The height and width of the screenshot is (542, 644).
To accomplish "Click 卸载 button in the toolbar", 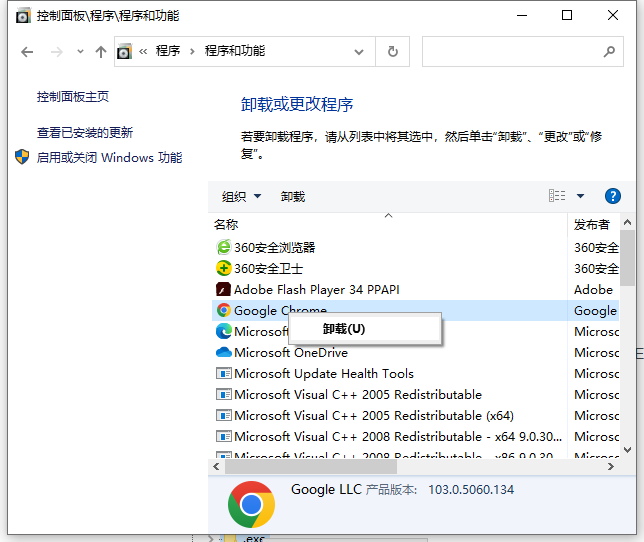I will (293, 197).
